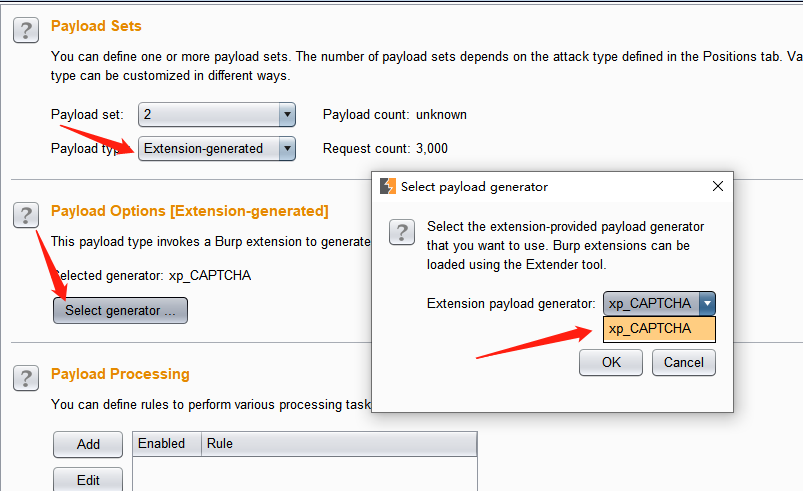
Task: Click Edit for payload processing rules
Action: [88, 480]
